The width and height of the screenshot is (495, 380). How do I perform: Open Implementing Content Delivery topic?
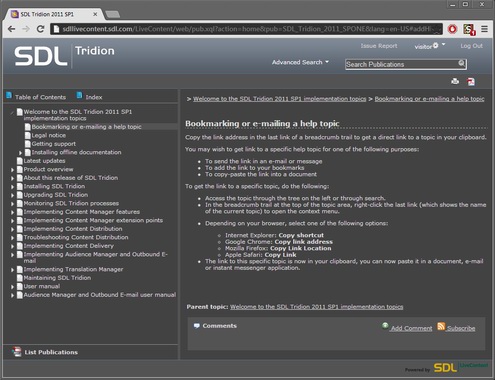(x=69, y=246)
